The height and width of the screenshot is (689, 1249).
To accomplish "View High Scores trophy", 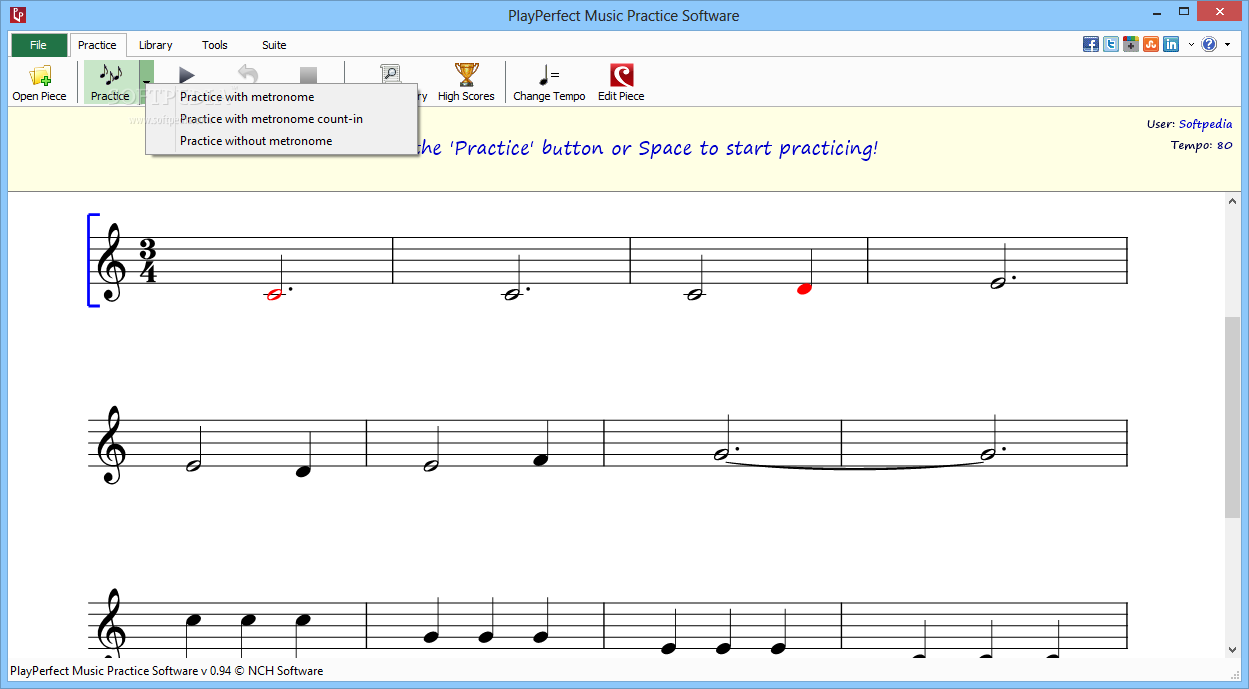I will click(466, 82).
